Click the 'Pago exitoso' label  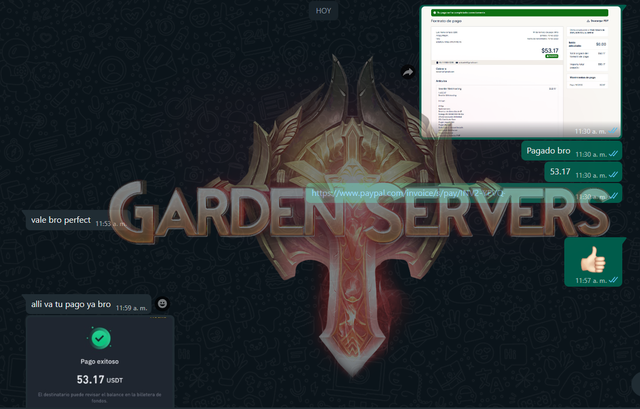coord(100,361)
